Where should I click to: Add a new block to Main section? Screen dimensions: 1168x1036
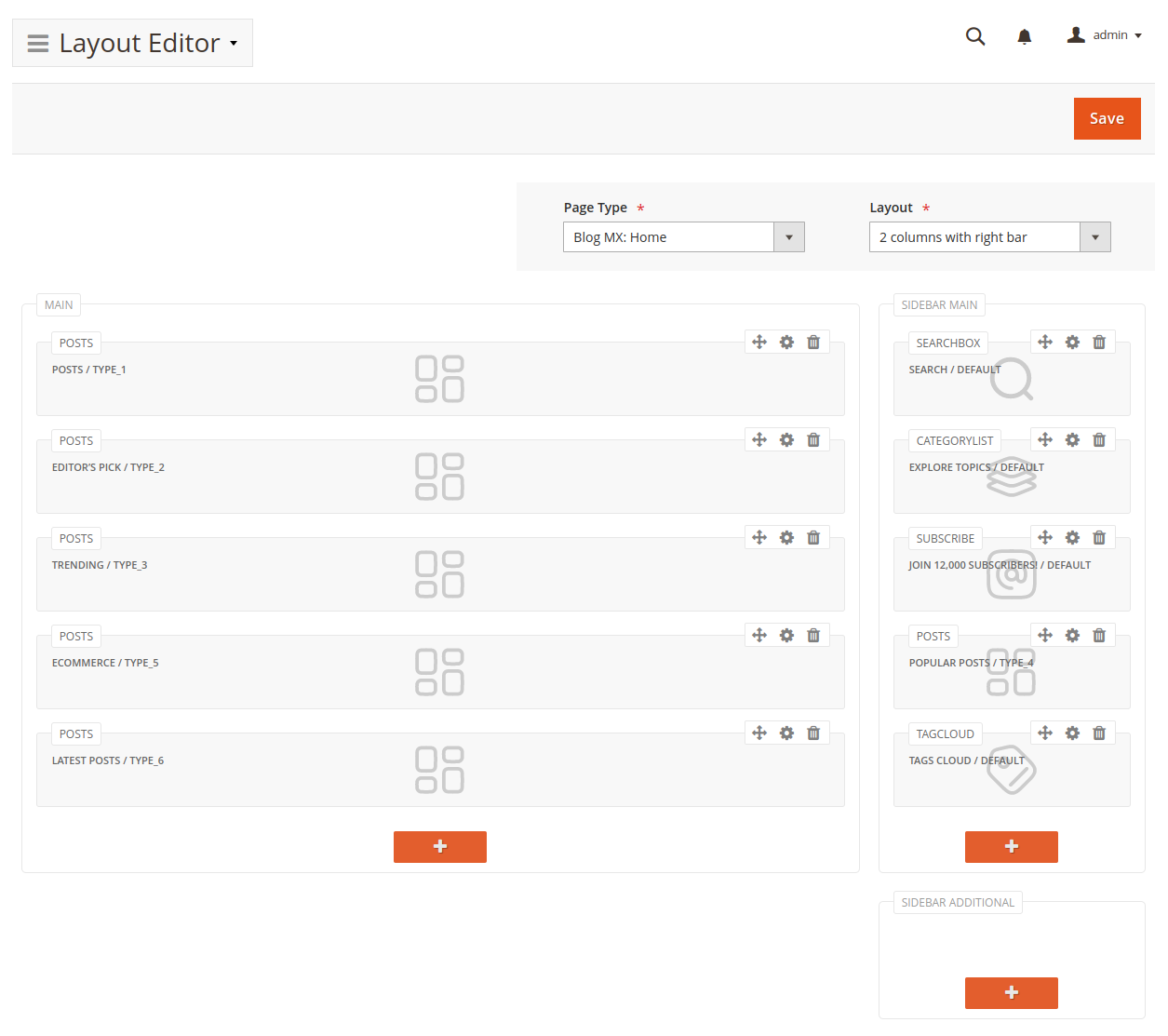click(x=440, y=847)
